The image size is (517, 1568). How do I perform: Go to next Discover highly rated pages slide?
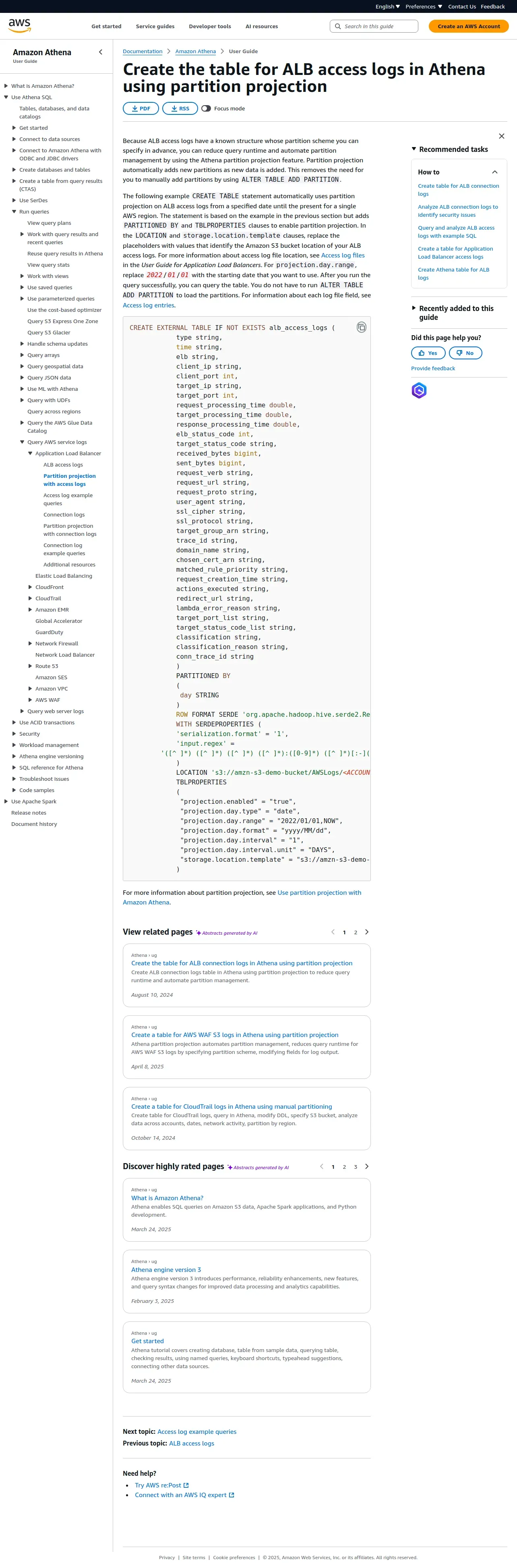367,1166
